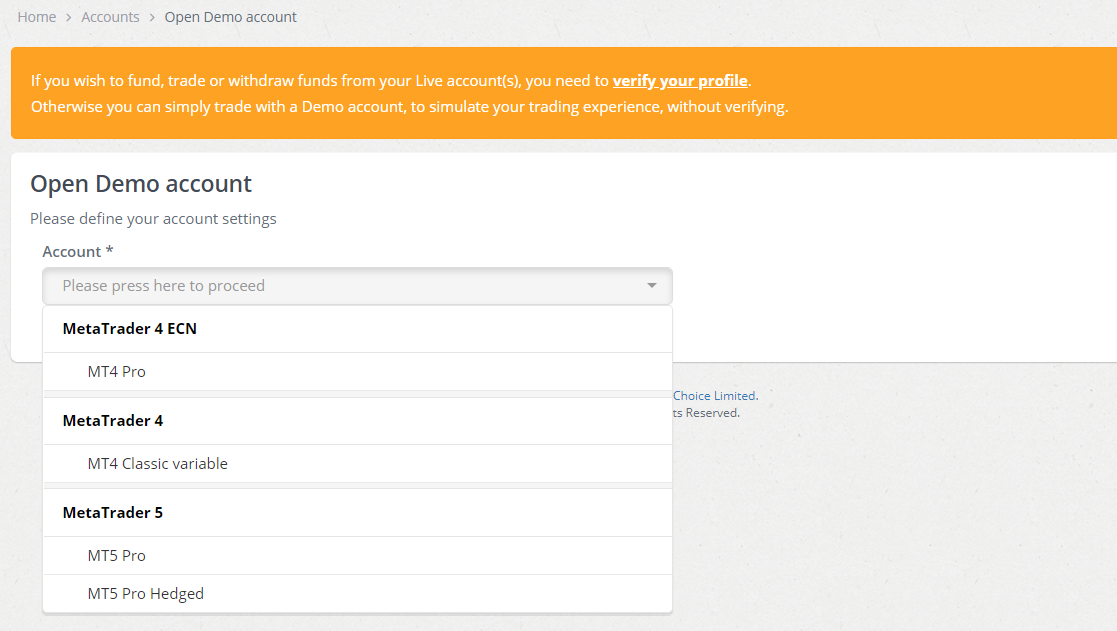The image size is (1117, 631).
Task: Open the Account dropdown field
Action: pyautogui.click(x=358, y=286)
